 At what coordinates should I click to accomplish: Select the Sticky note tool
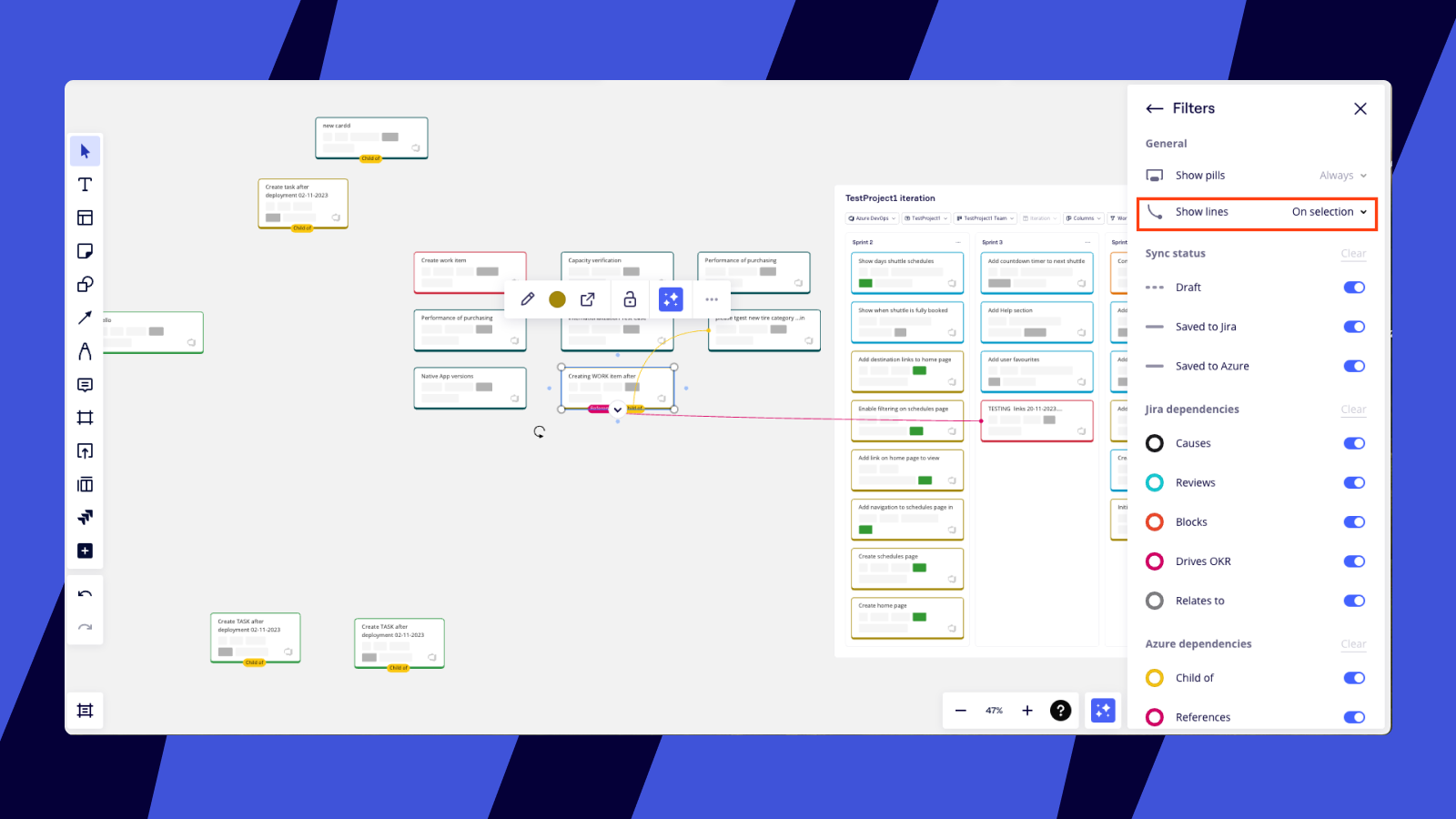[85, 251]
